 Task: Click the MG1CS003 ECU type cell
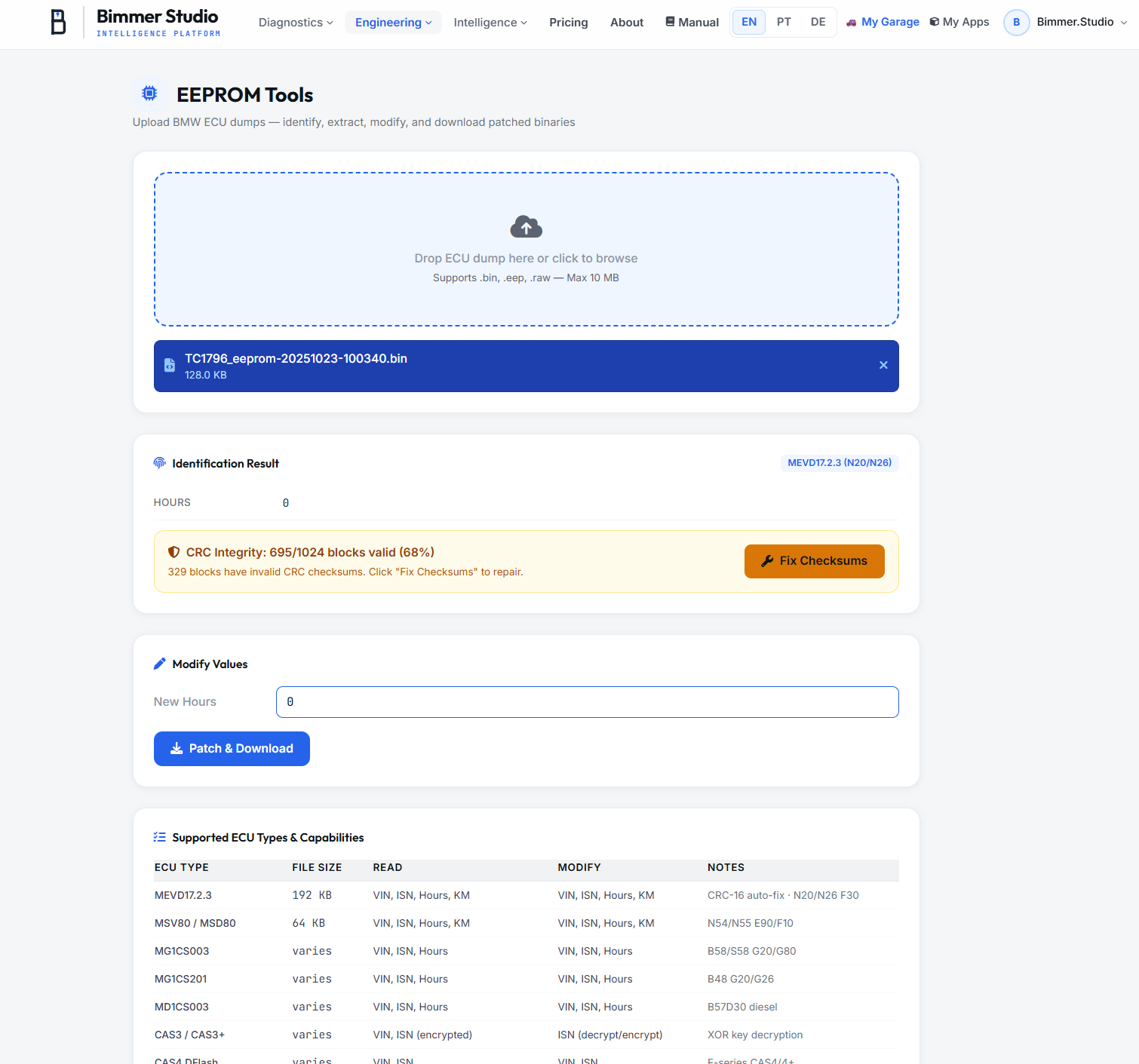[182, 951]
